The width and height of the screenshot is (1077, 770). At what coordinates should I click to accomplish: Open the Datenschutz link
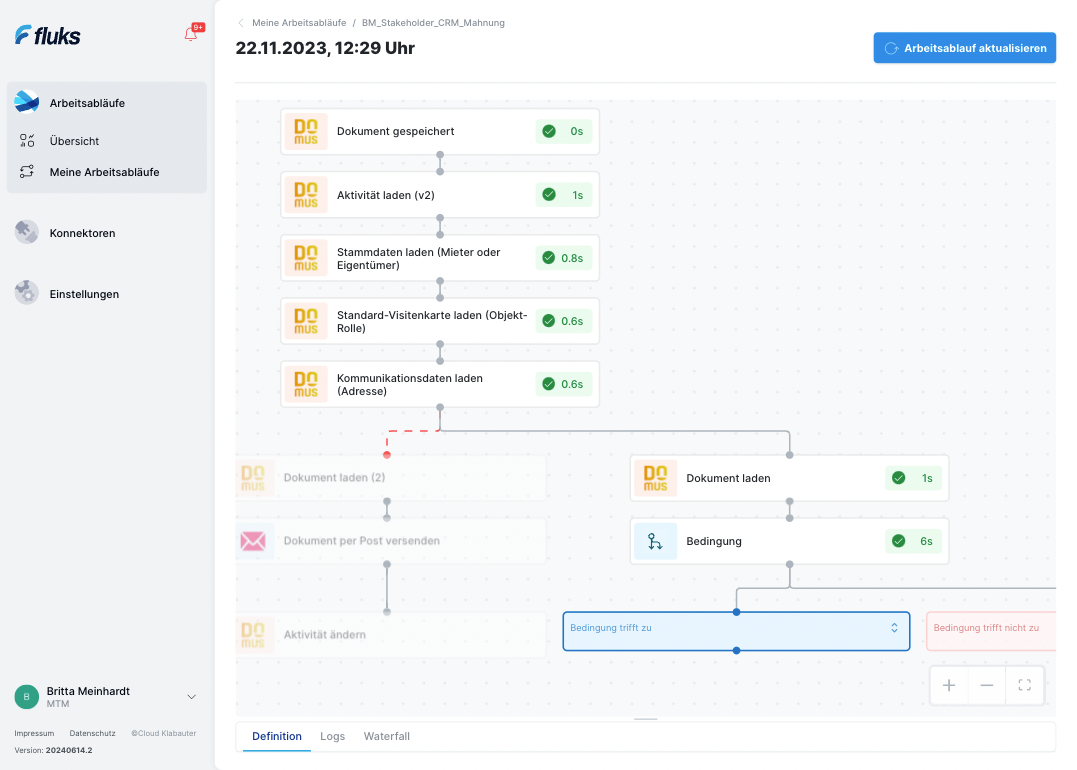[92, 733]
